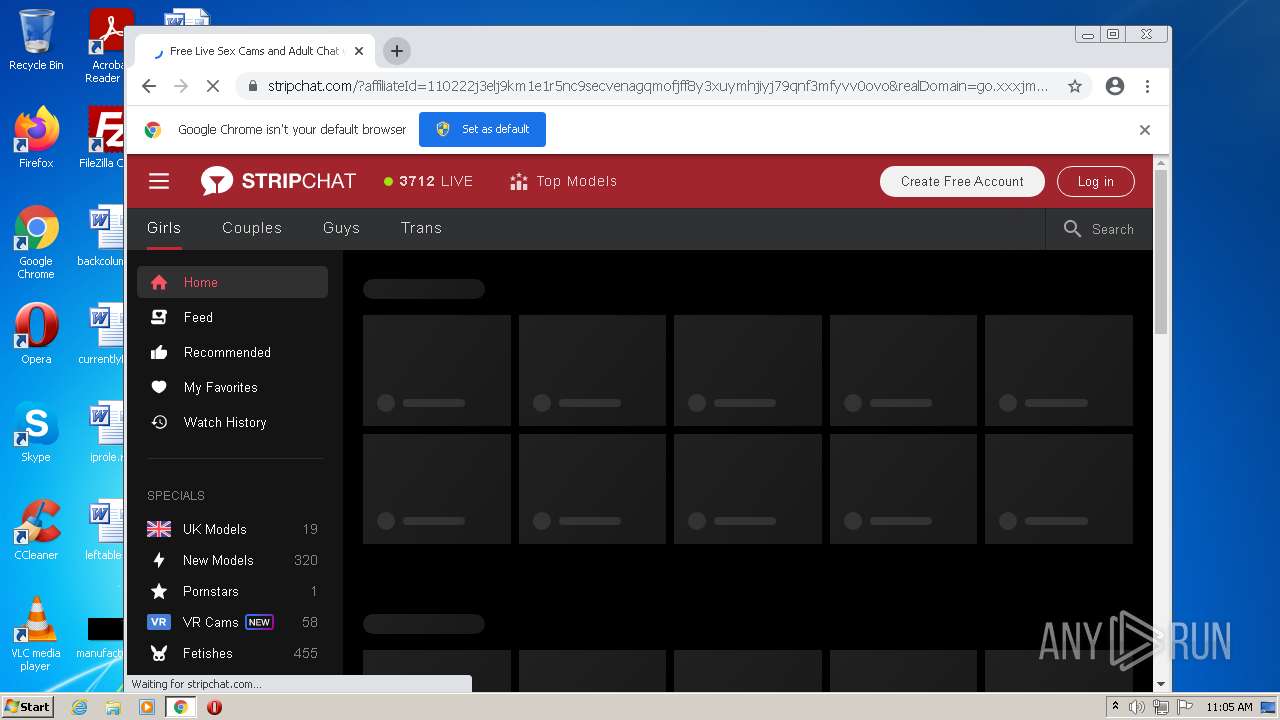Open Opera desktop shortcut
This screenshot has height=720, width=1280.
(x=36, y=333)
